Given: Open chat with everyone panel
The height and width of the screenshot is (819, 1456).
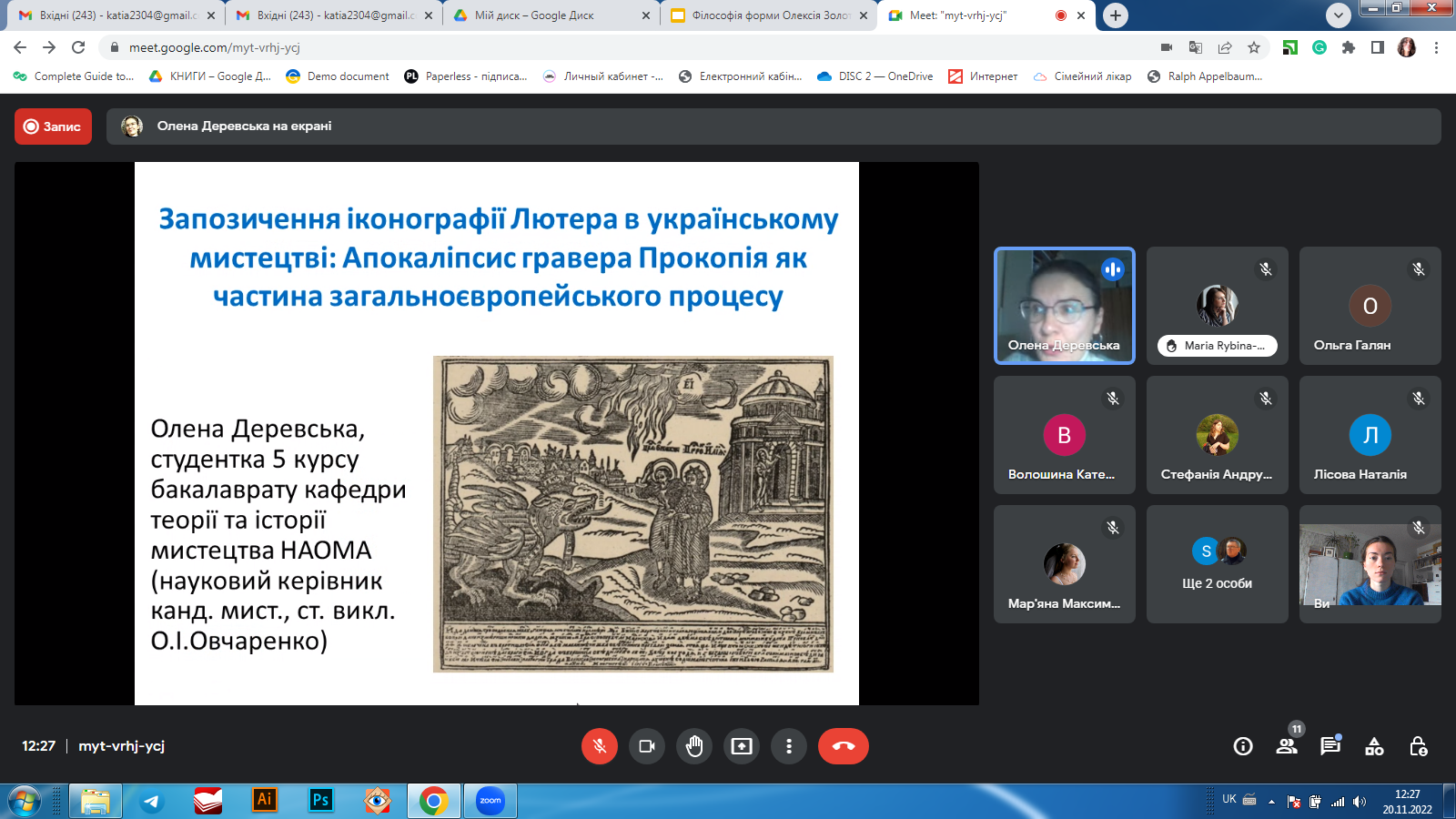Looking at the screenshot, I should point(1330,746).
